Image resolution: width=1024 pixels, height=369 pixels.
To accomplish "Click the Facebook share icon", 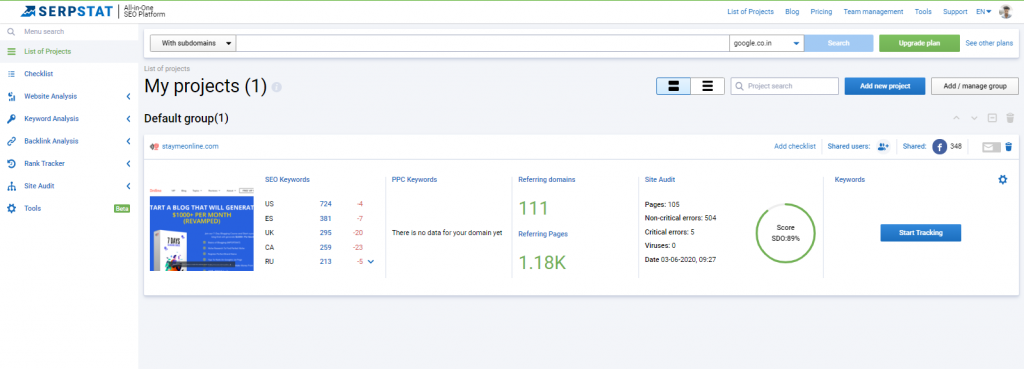I will [x=940, y=147].
